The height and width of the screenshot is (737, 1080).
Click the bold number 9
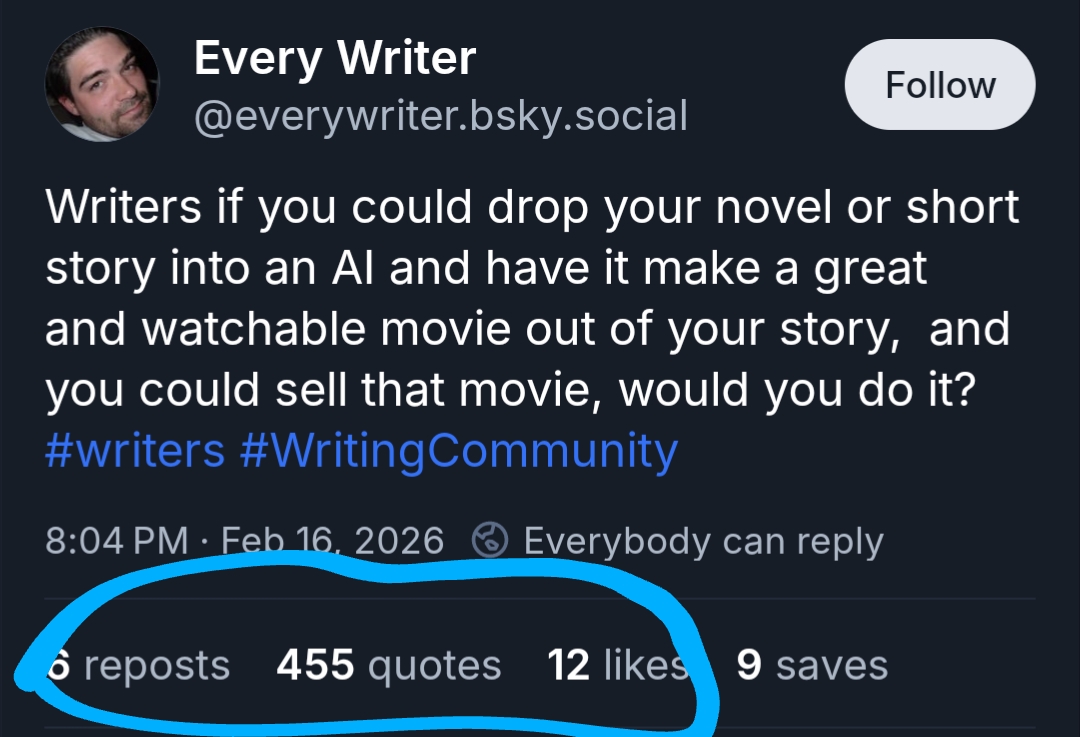click(x=749, y=665)
